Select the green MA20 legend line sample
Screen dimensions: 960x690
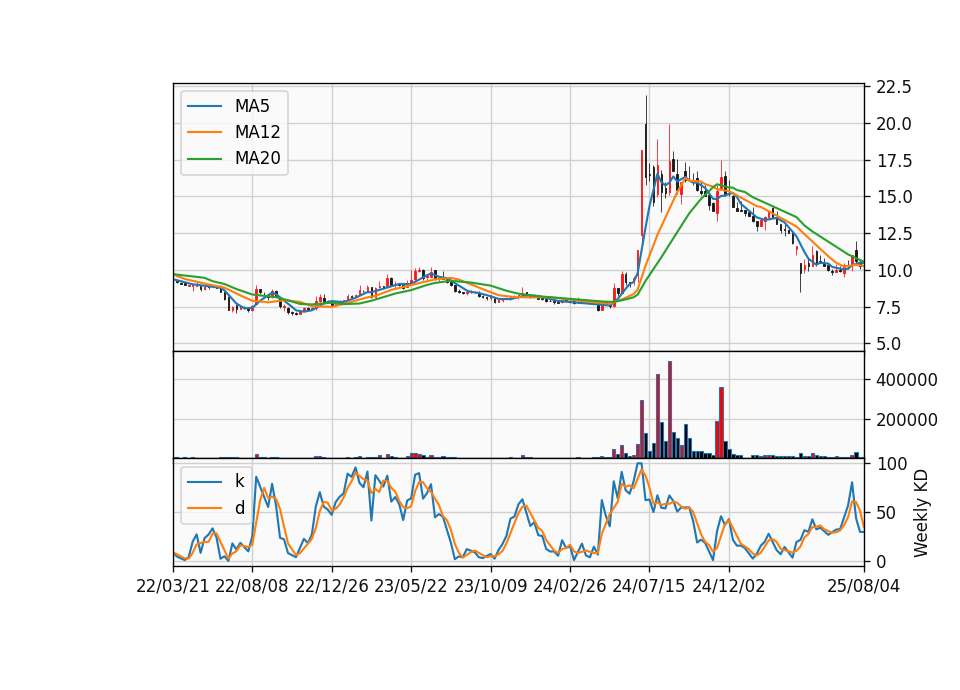pyautogui.click(x=204, y=159)
